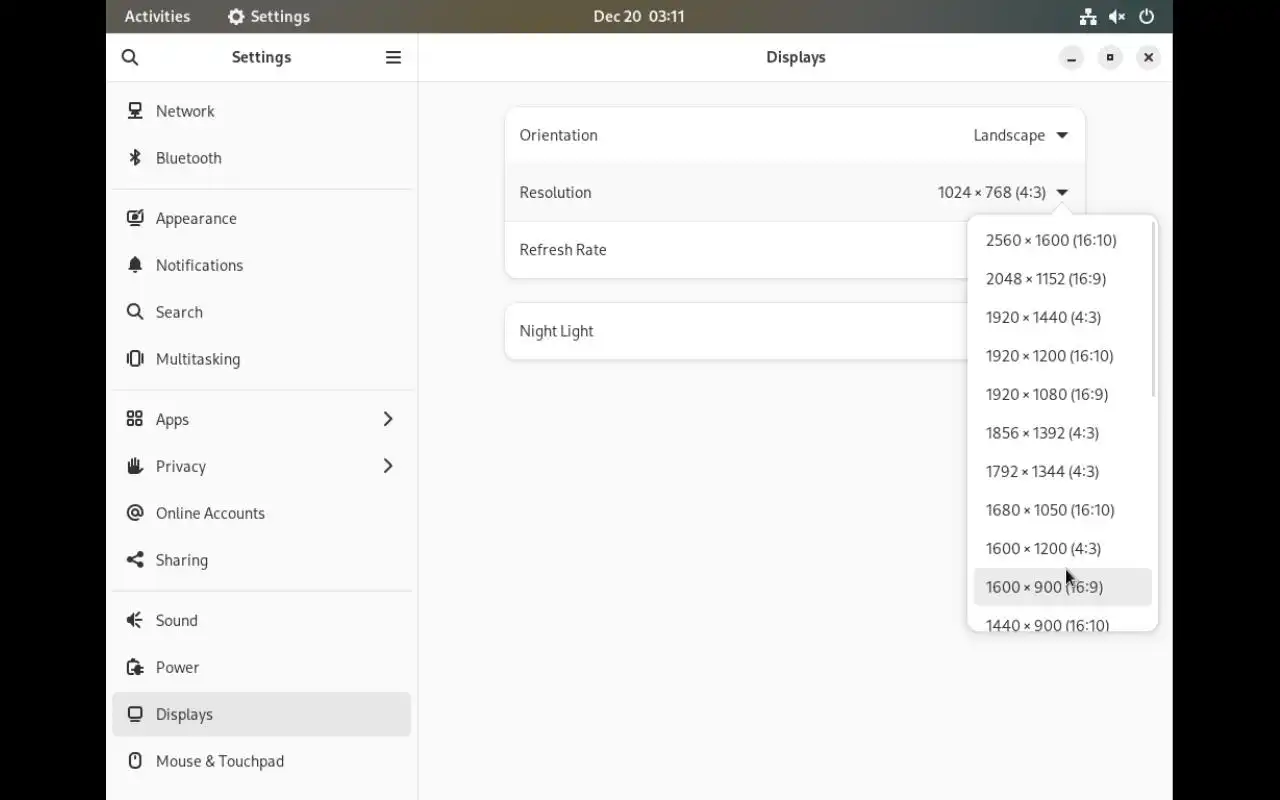Click the Multitasking icon in sidebar
The width and height of the screenshot is (1280, 800).
click(135, 359)
